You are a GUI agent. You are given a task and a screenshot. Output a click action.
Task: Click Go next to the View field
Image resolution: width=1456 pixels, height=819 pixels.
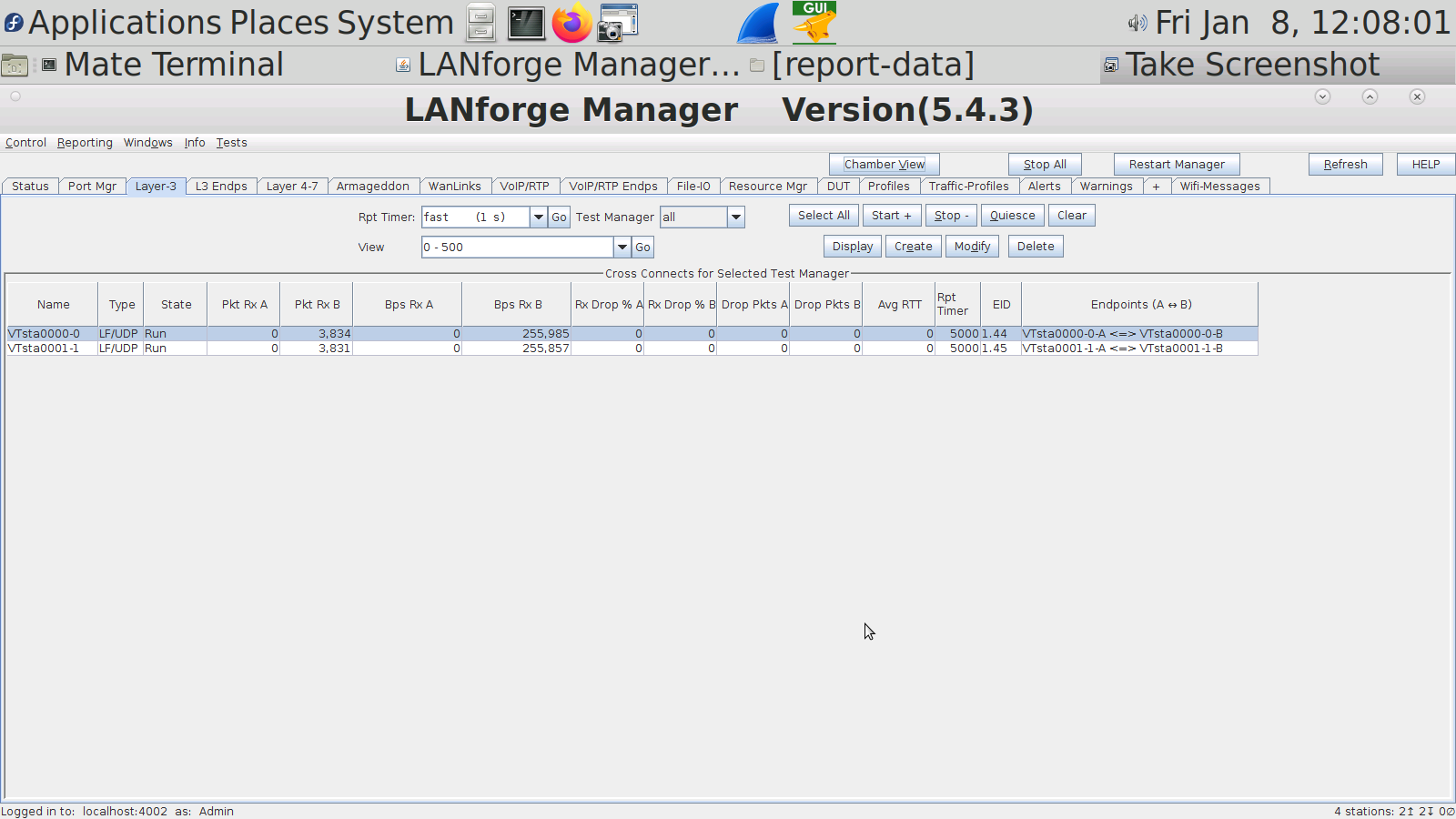click(642, 248)
